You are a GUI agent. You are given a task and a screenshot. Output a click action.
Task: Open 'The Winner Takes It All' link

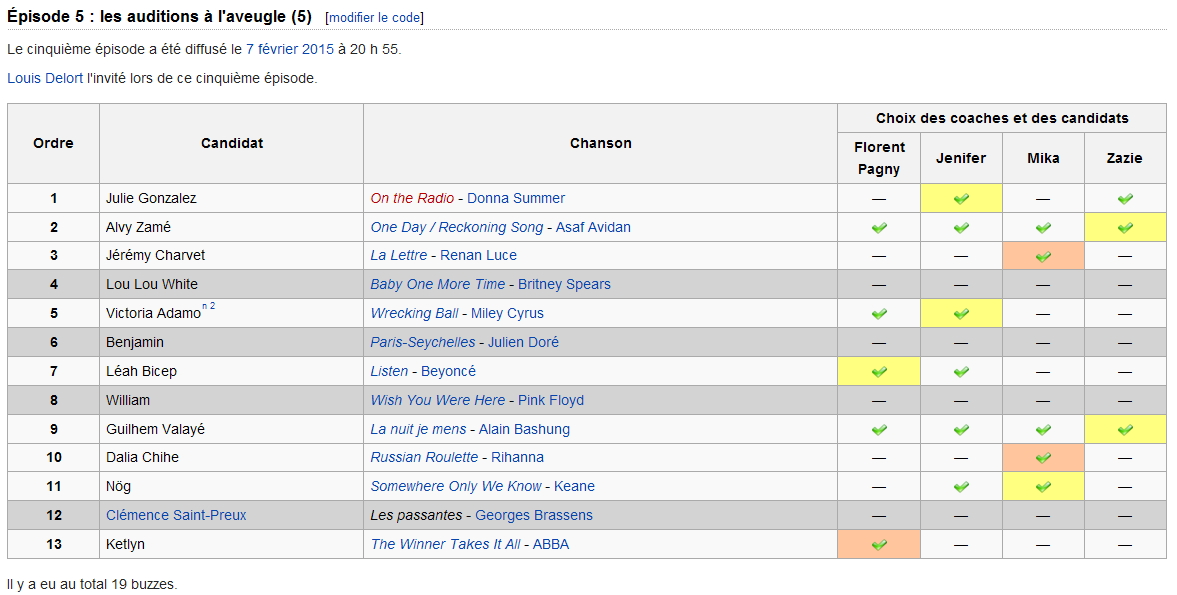[x=445, y=544]
